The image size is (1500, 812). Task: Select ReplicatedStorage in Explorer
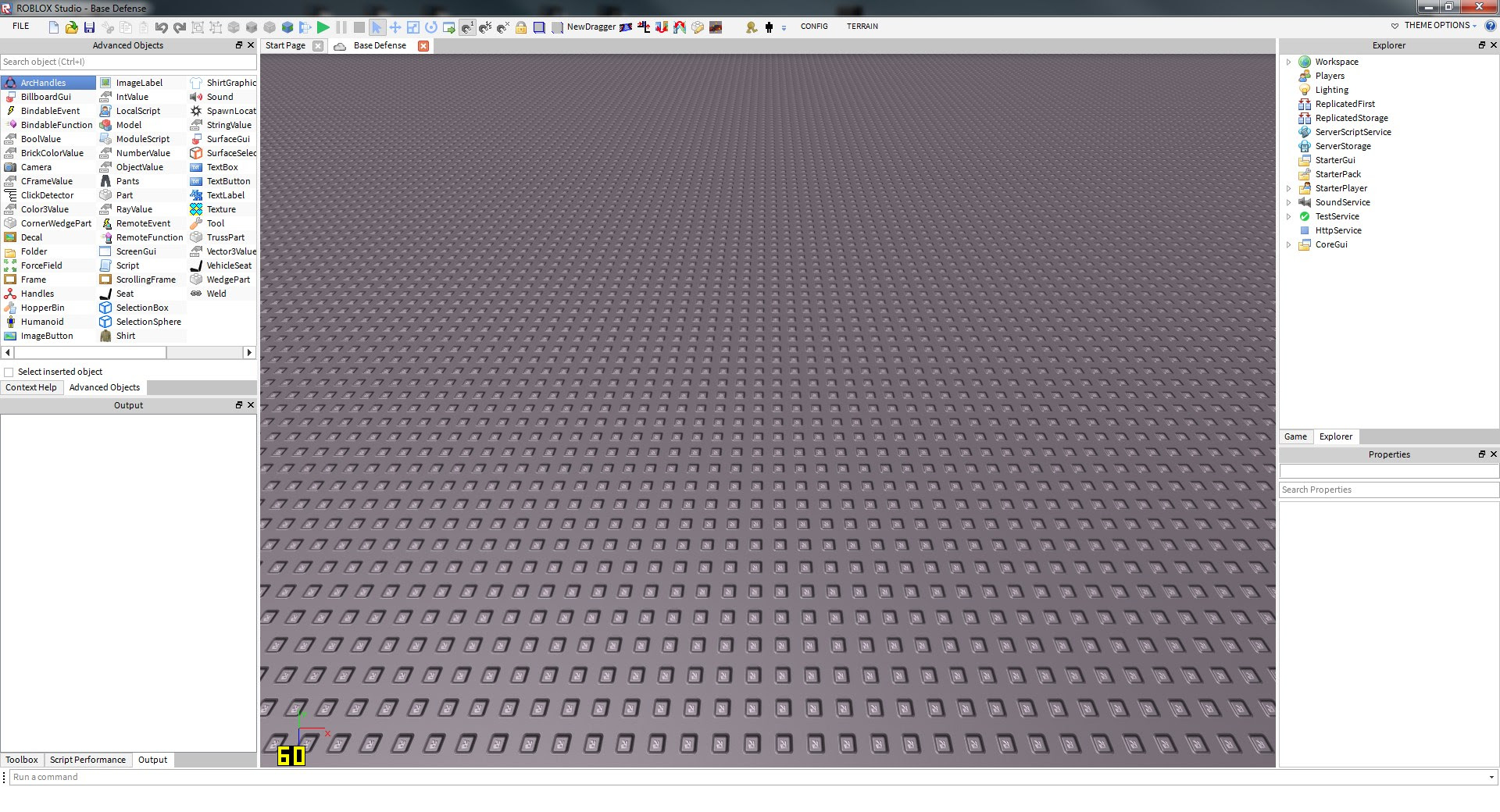pyautogui.click(x=1351, y=118)
